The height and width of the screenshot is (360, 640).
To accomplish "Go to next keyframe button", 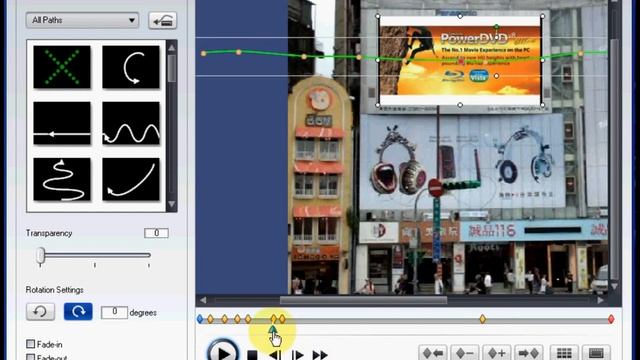I will (529, 353).
